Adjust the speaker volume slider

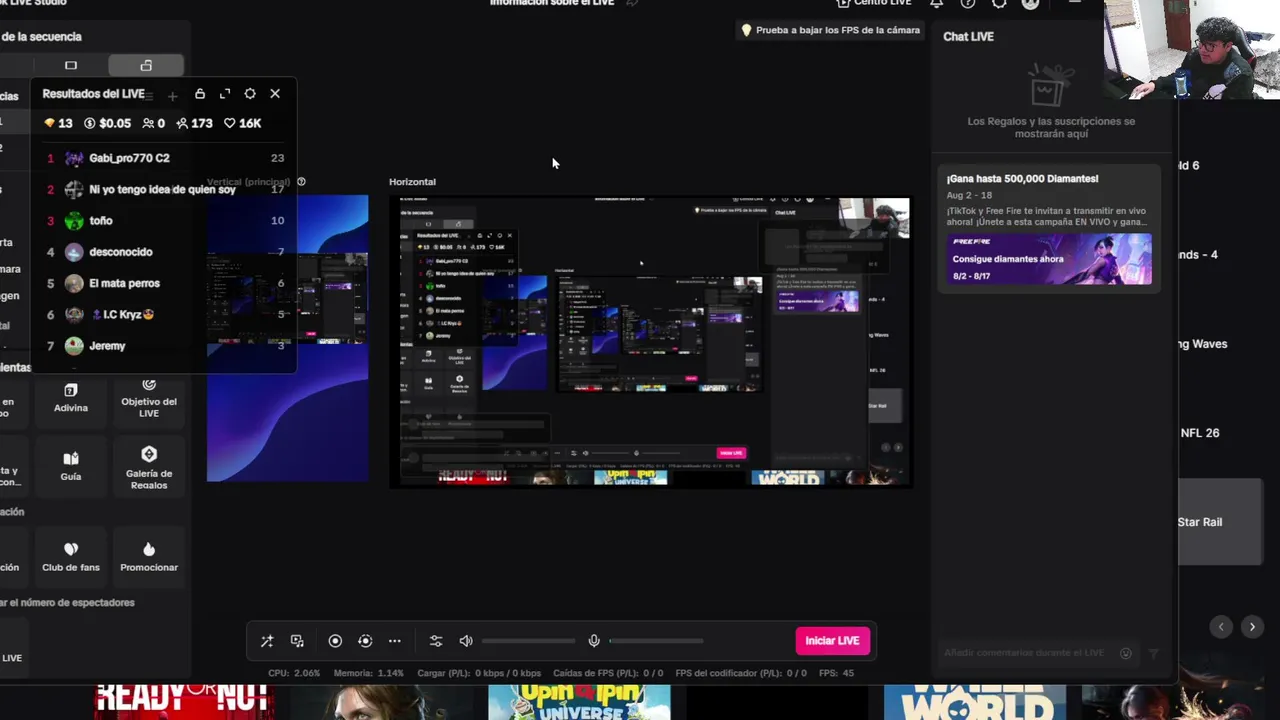click(528, 641)
